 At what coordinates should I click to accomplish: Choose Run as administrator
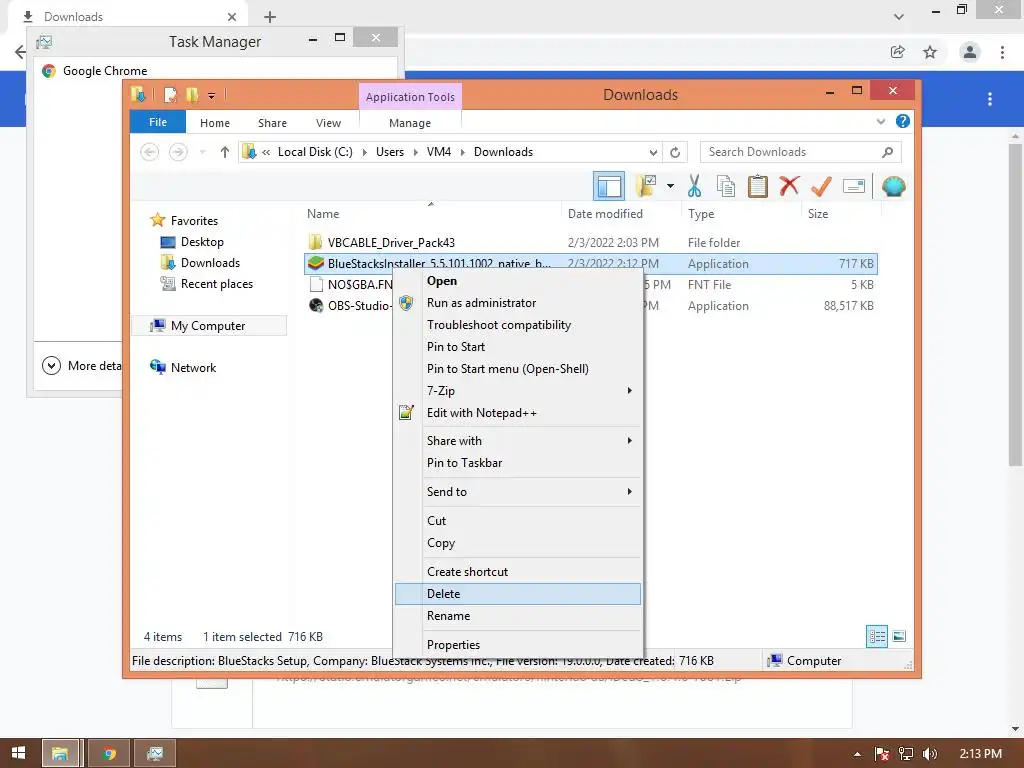518,303
